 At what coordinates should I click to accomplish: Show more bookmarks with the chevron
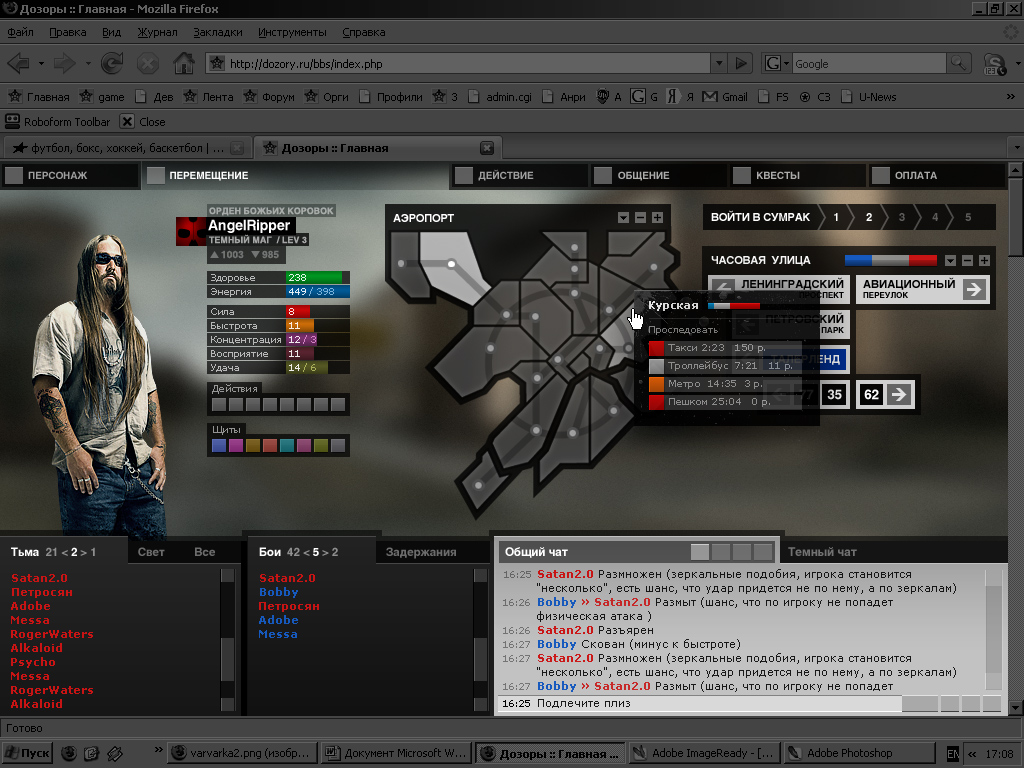1010,97
